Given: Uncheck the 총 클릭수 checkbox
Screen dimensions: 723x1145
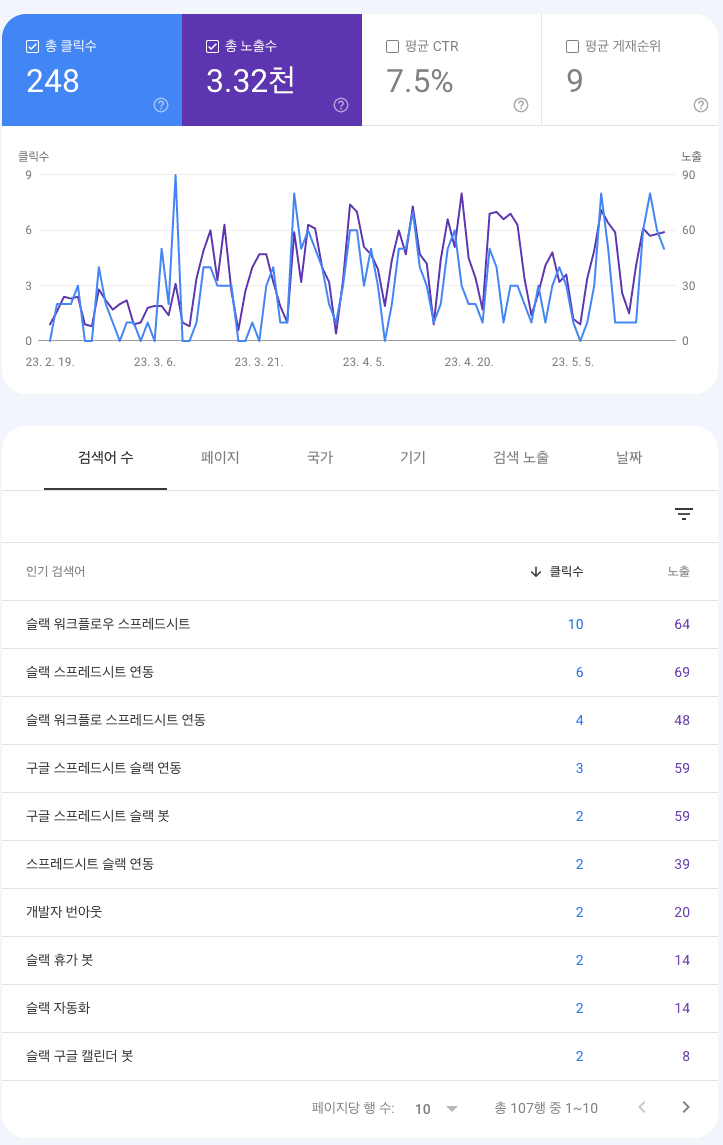Looking at the screenshot, I should (32, 47).
